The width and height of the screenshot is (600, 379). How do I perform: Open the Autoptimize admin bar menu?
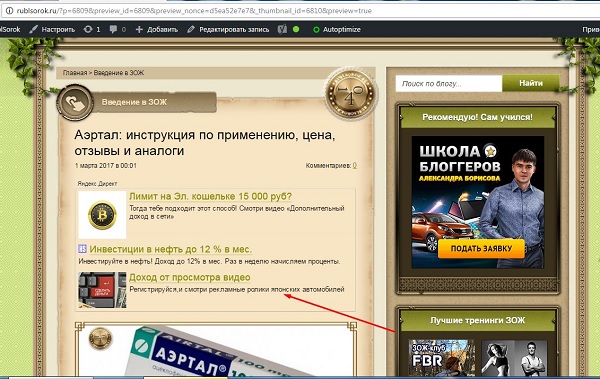click(337, 29)
